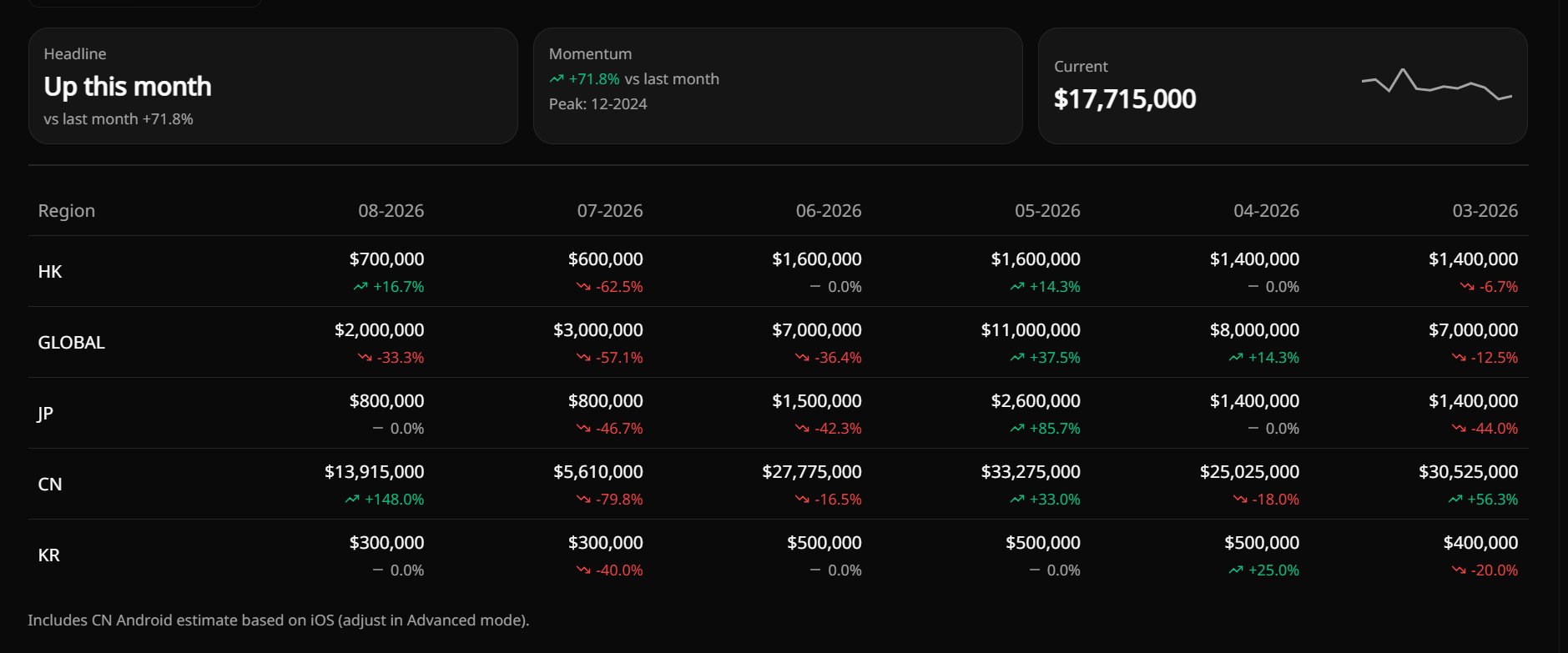This screenshot has height=653, width=1568.
Task: Select the 05-2026 column header
Action: [x=1047, y=211]
